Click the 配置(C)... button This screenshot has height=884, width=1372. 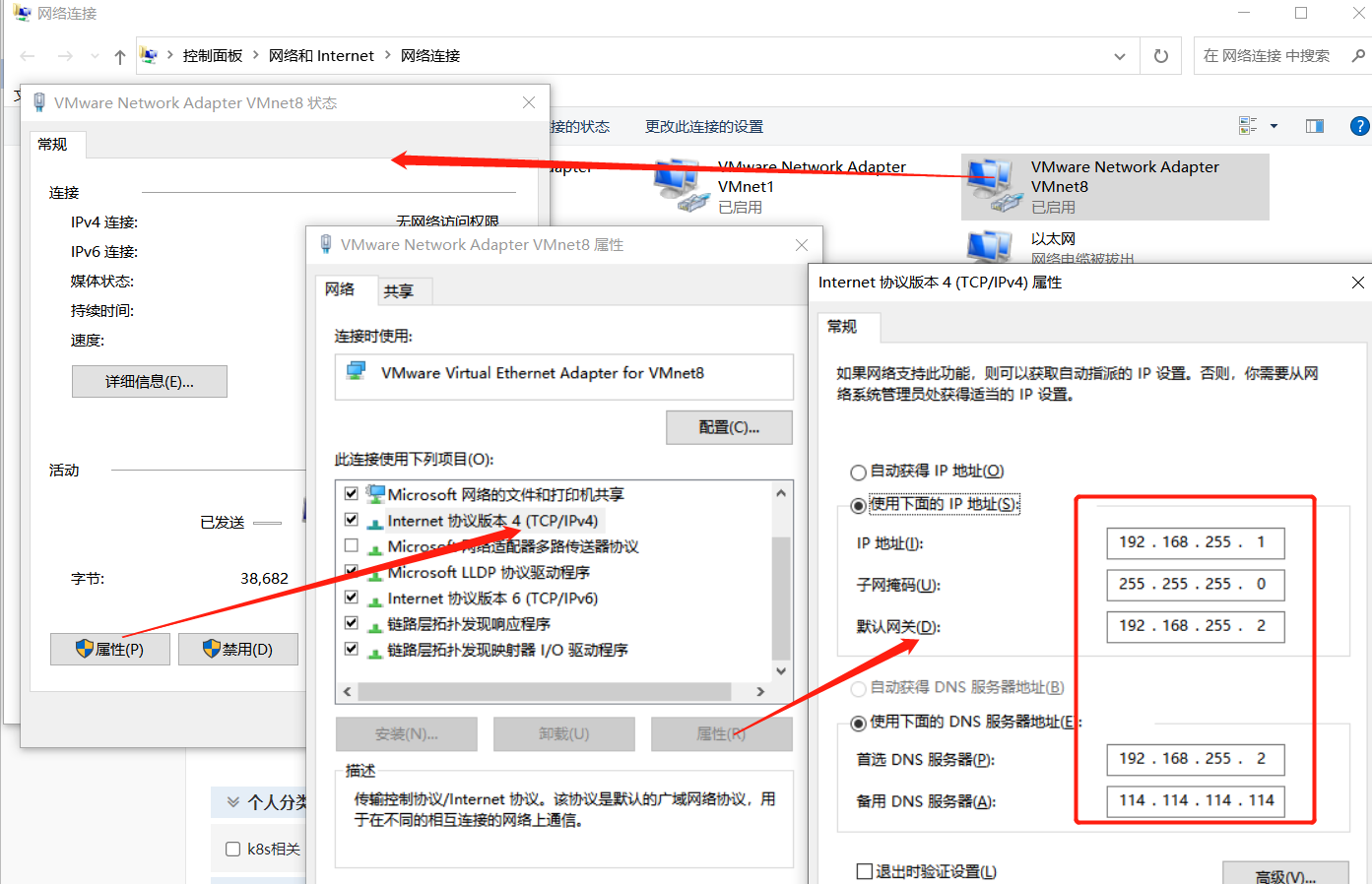point(730,427)
